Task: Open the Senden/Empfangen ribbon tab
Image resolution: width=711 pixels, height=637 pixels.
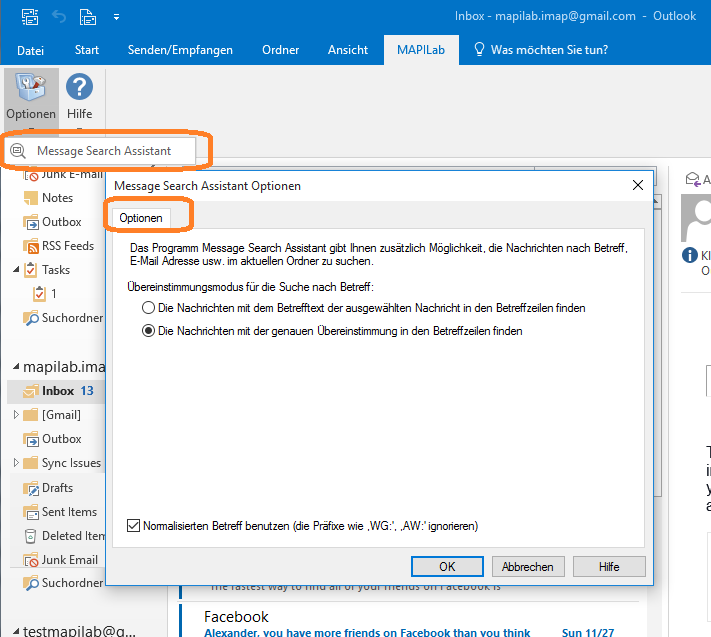Action: 180,50
